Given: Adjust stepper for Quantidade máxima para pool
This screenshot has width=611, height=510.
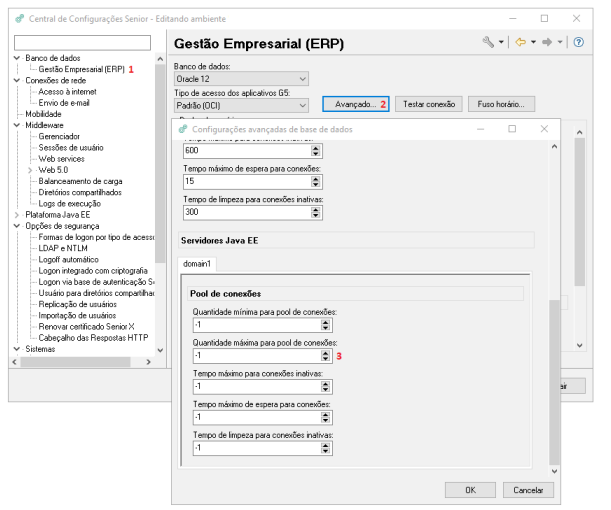Looking at the screenshot, I should (325, 356).
